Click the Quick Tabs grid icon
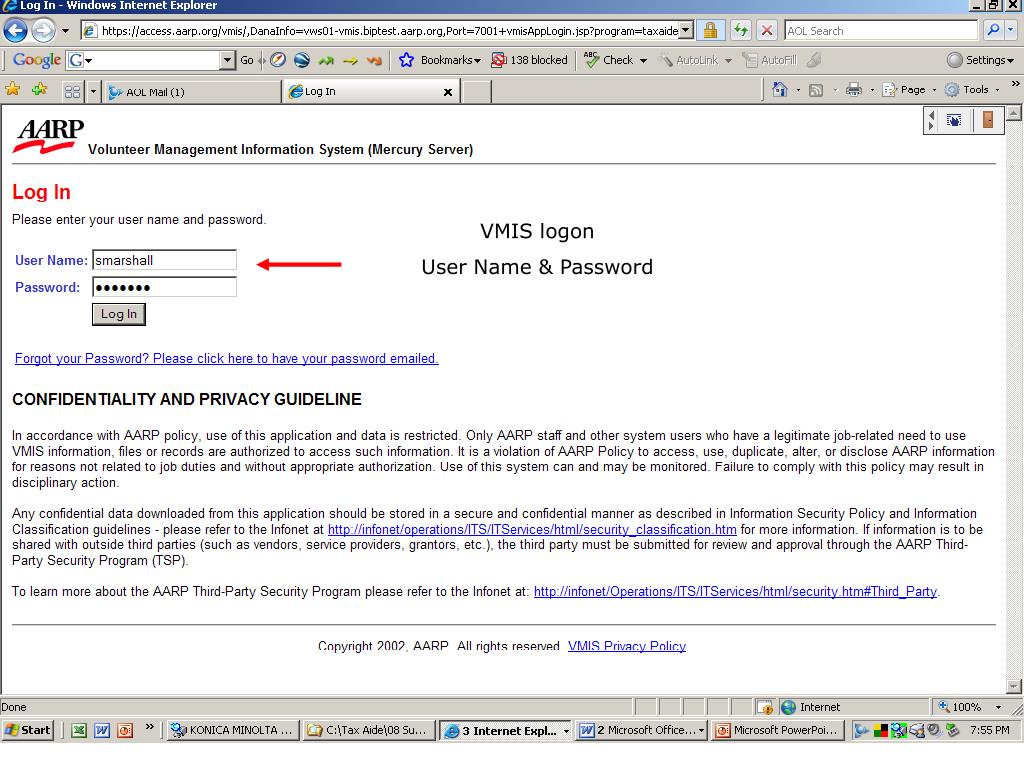This screenshot has height=768, width=1024. coord(72,91)
